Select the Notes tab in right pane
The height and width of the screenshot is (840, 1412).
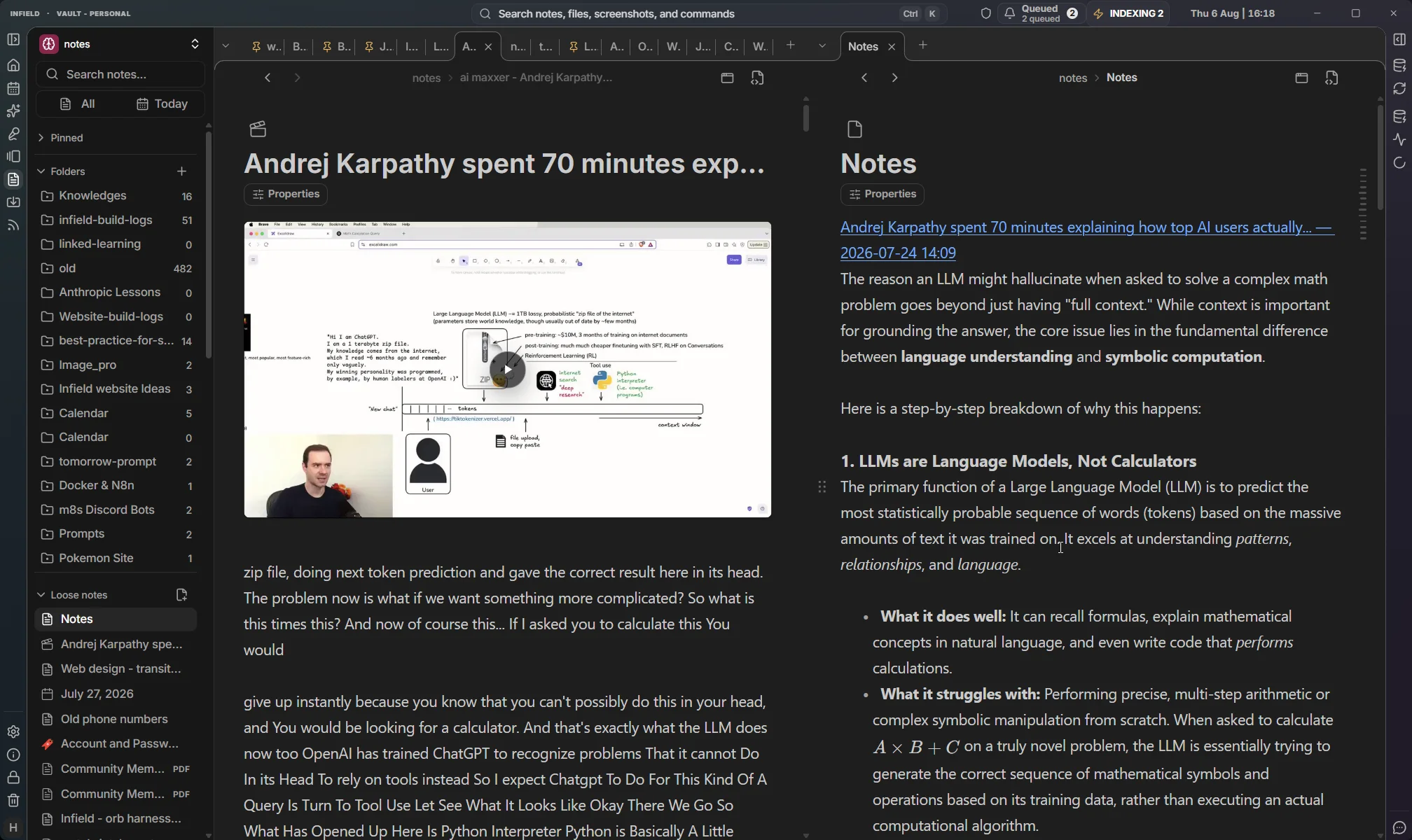point(863,47)
